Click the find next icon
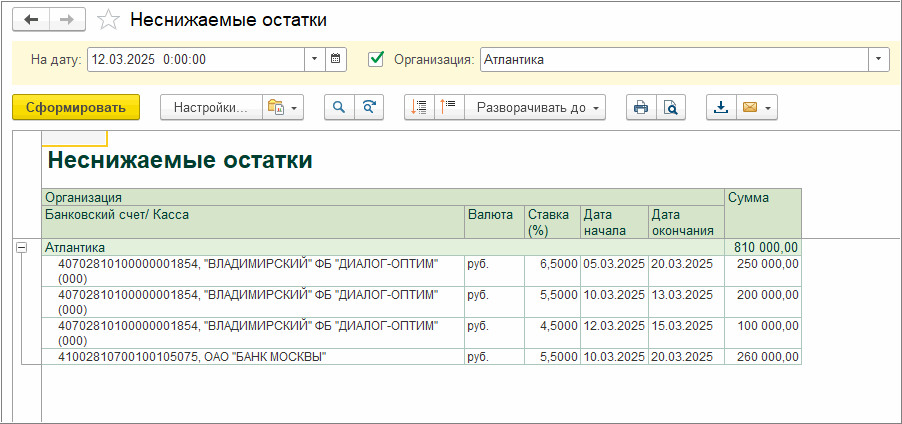This screenshot has height=424, width=902. pos(369,108)
